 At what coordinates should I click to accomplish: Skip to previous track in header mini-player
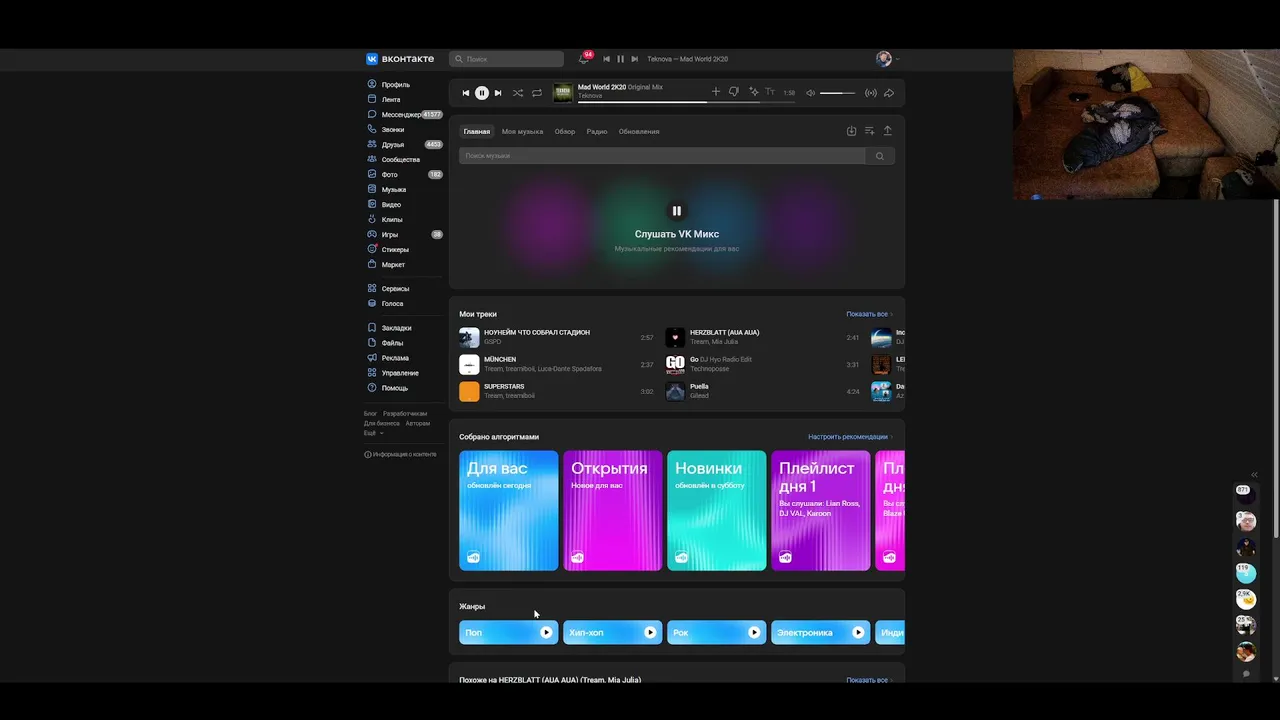[606, 59]
